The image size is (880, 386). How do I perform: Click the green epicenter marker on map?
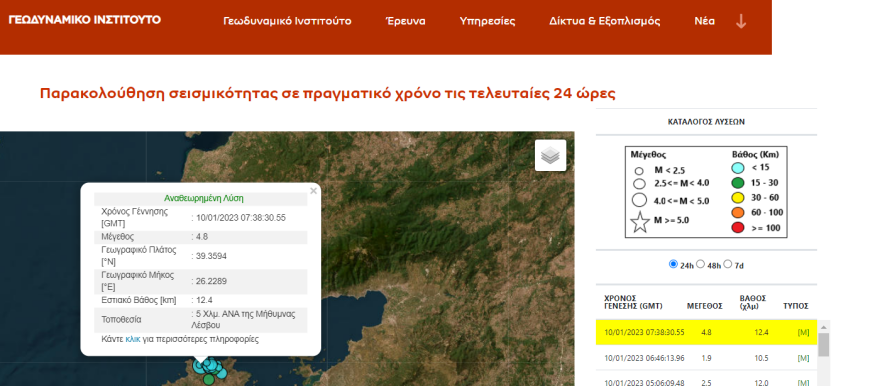click(209, 380)
